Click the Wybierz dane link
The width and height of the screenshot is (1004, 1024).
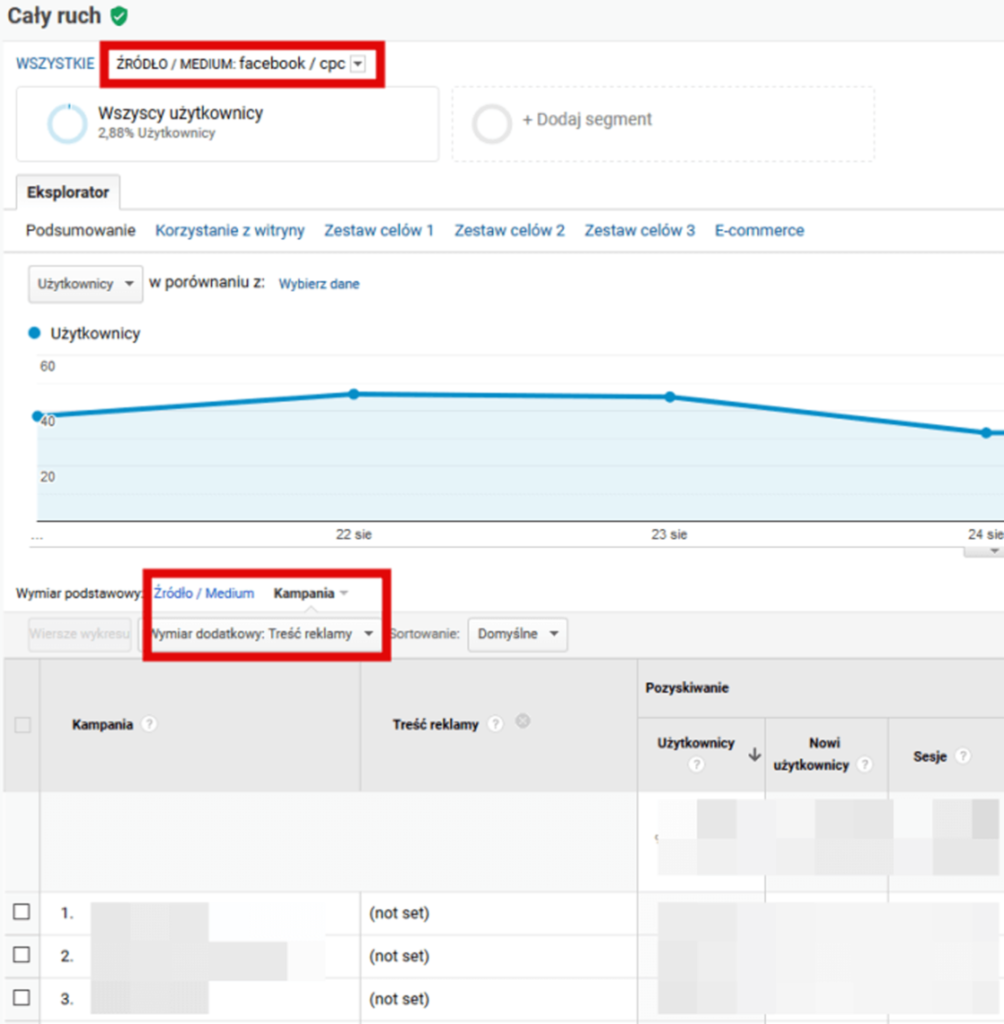coord(319,284)
